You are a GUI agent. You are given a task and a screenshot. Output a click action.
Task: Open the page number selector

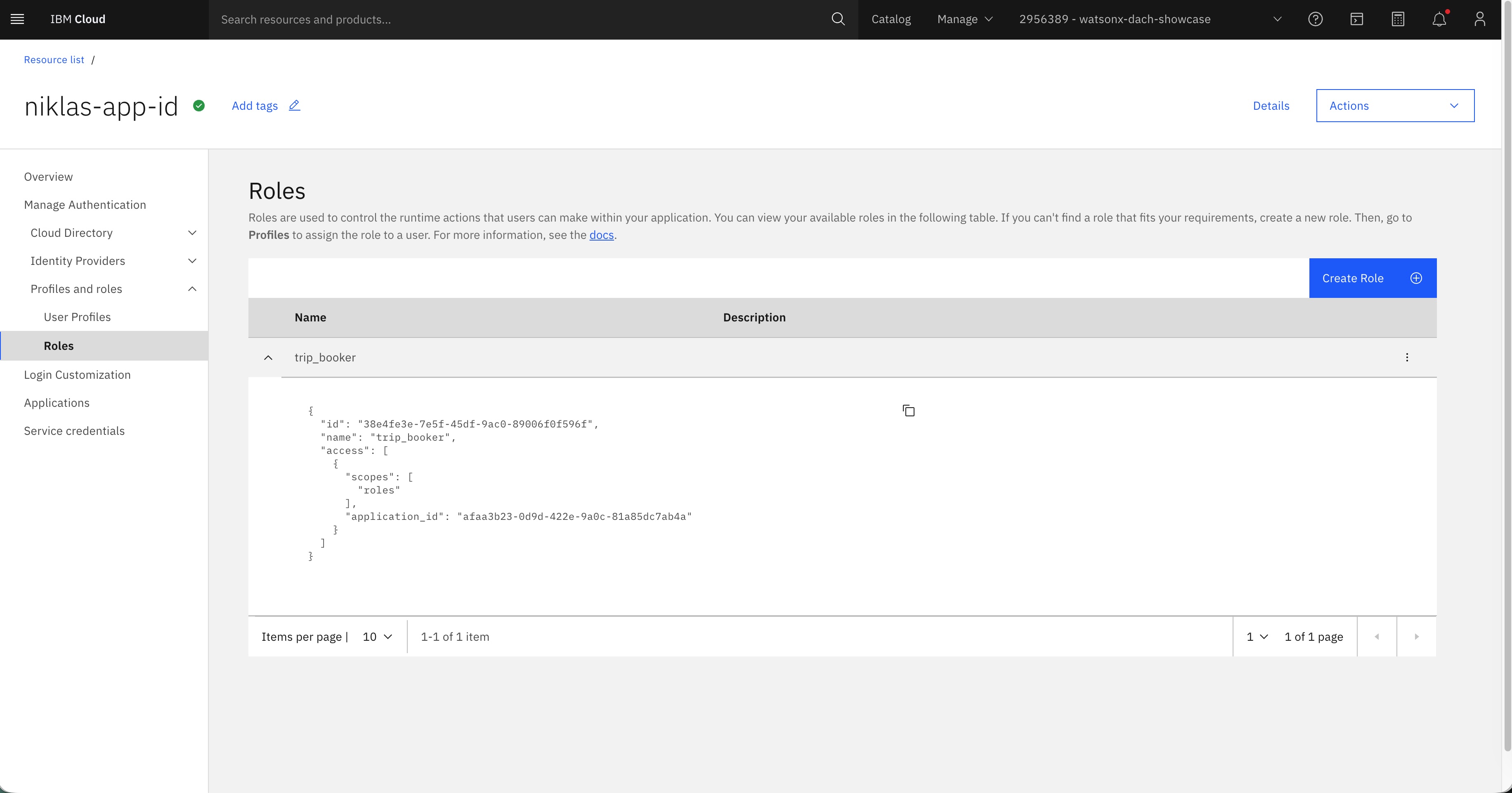[1257, 637]
